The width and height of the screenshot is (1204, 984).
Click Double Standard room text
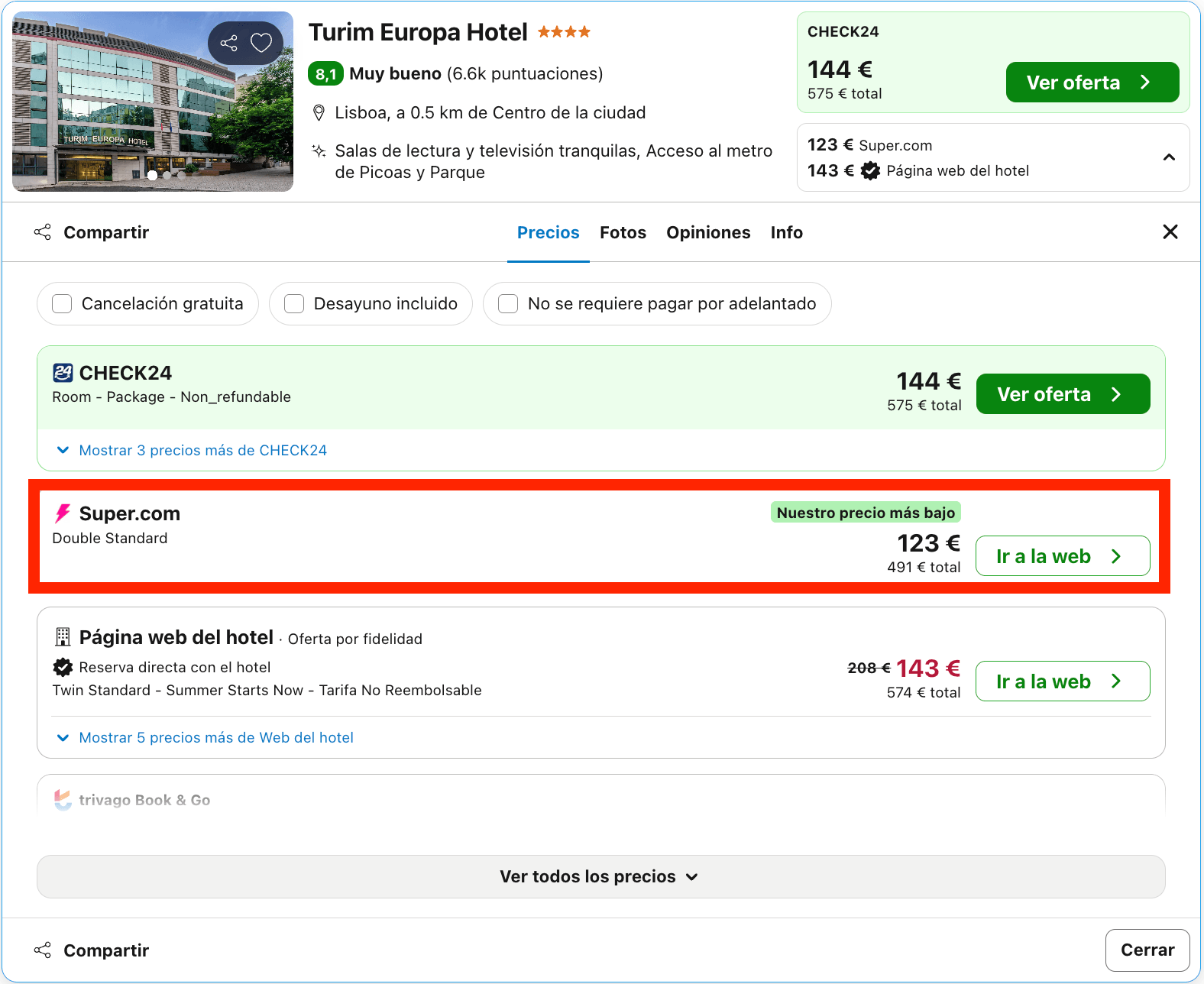pyautogui.click(x=110, y=539)
